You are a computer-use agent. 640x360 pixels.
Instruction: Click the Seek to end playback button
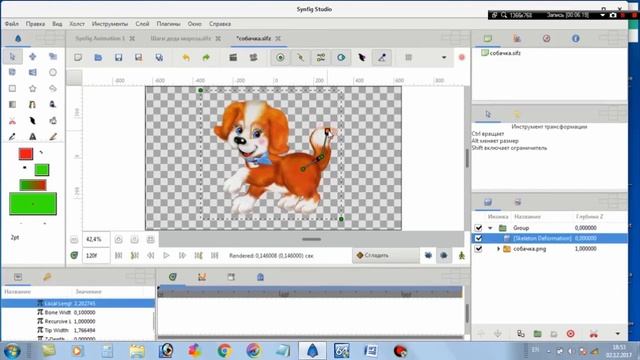214,256
